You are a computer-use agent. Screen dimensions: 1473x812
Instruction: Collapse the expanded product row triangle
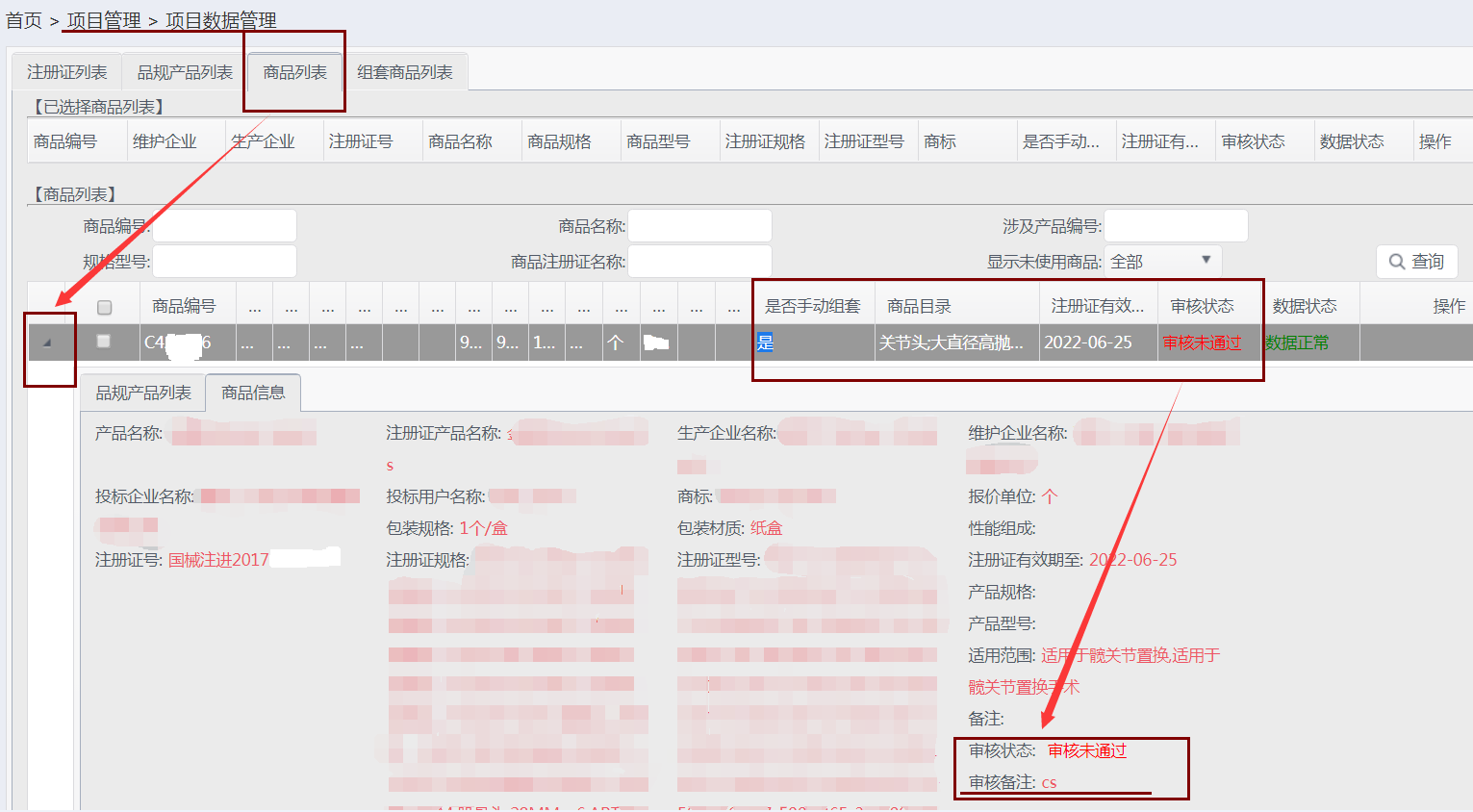click(46, 343)
